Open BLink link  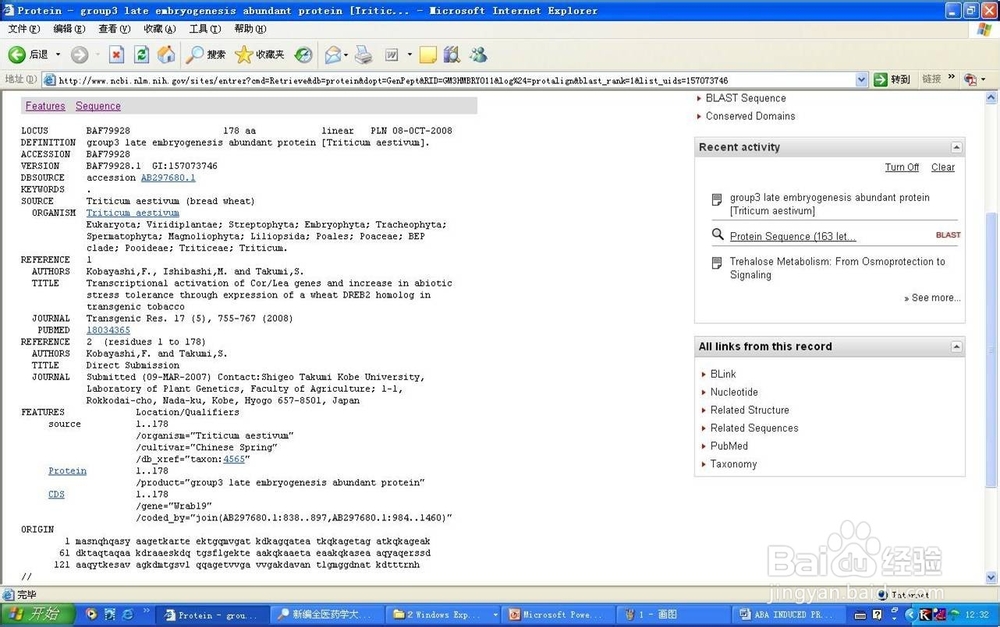[723, 374]
